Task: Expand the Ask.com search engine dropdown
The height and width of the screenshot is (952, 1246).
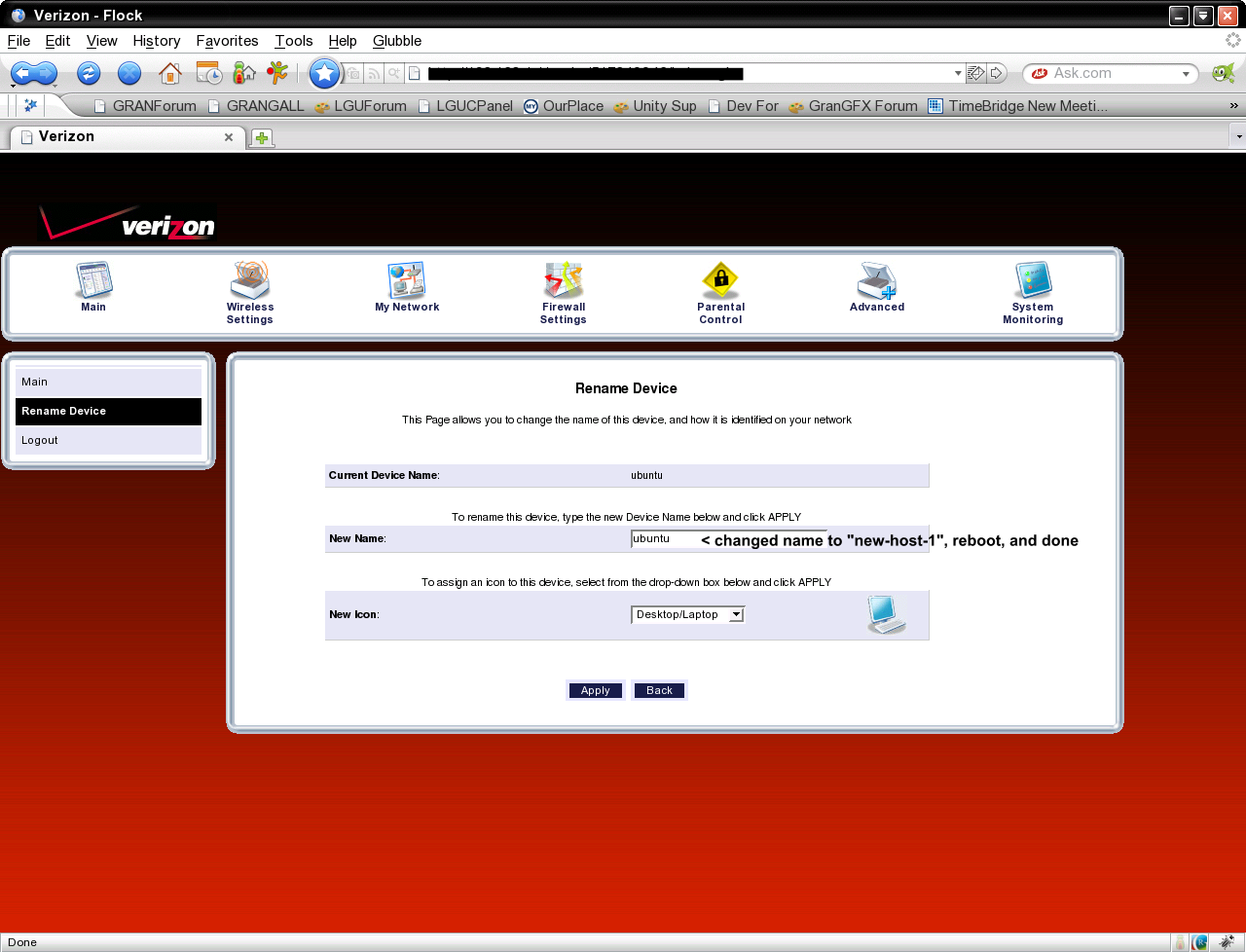Action: coord(1186,74)
